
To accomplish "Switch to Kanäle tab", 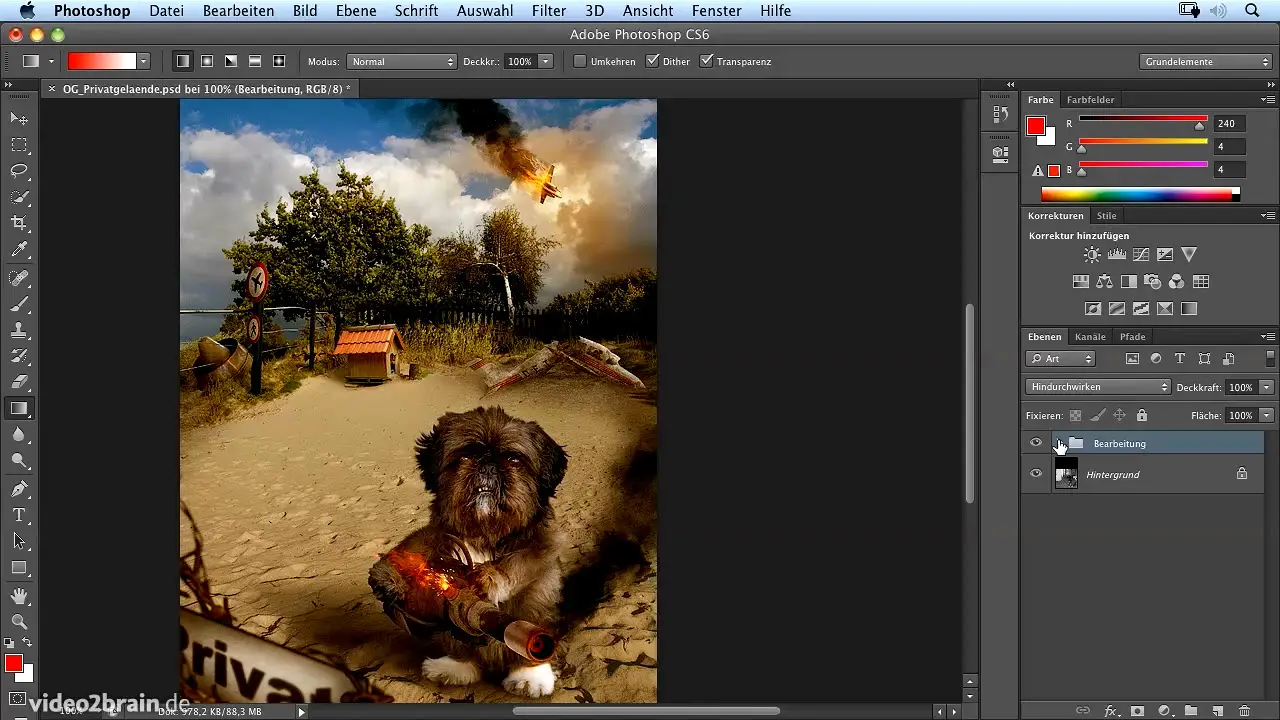I will (1090, 337).
